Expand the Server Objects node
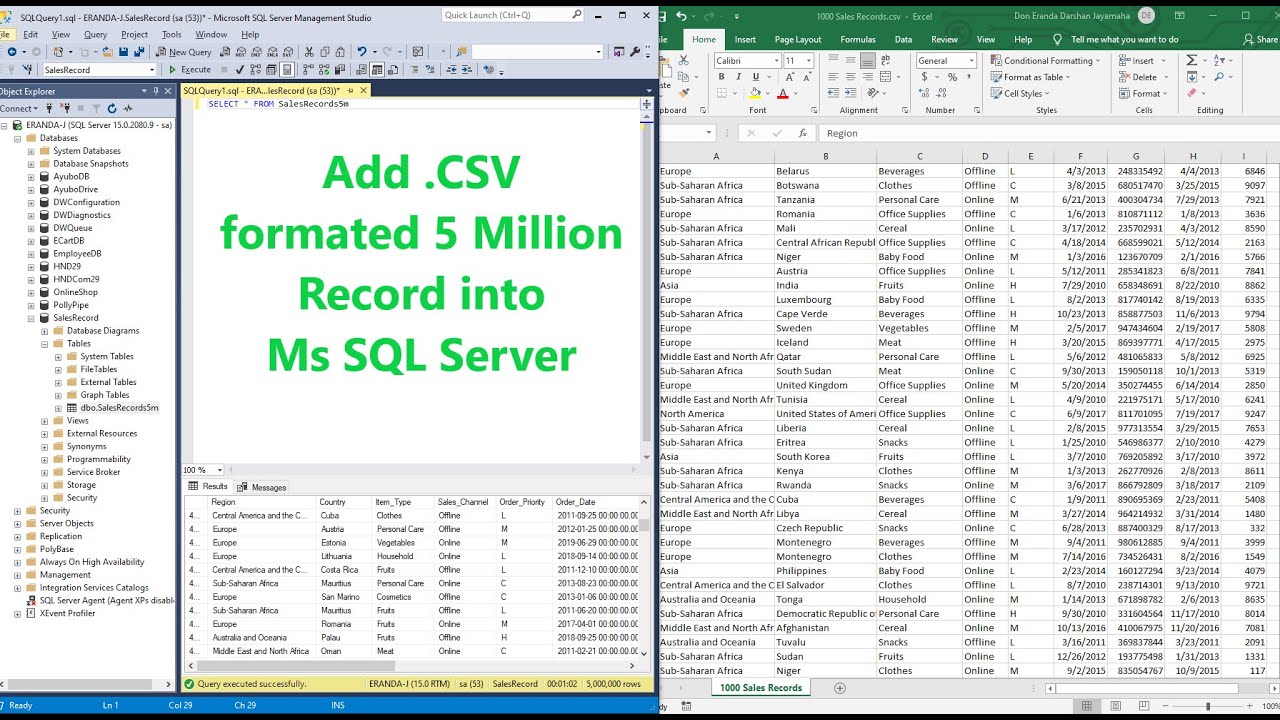Image resolution: width=1280 pixels, height=720 pixels. pos(17,524)
